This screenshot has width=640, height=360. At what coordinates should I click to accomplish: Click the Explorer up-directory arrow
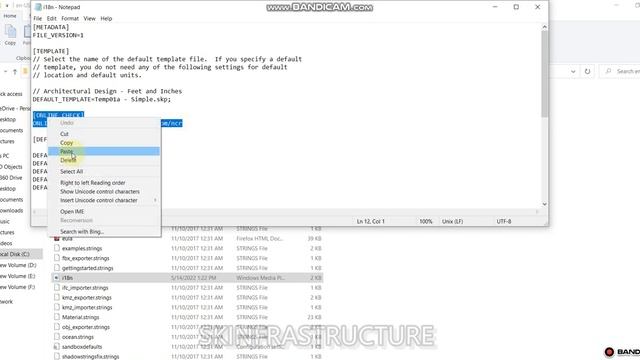(x=15, y=72)
